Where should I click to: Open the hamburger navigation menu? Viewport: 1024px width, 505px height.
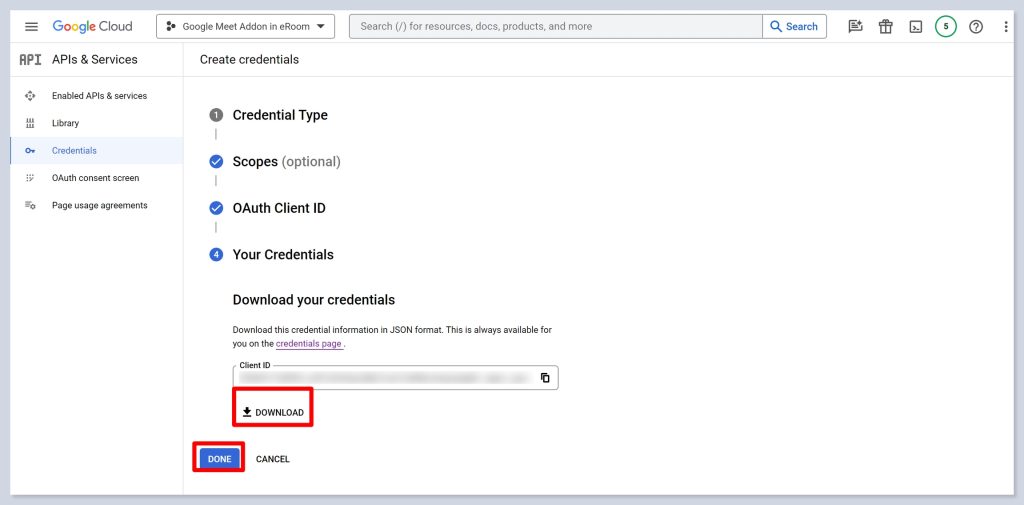pos(31,26)
